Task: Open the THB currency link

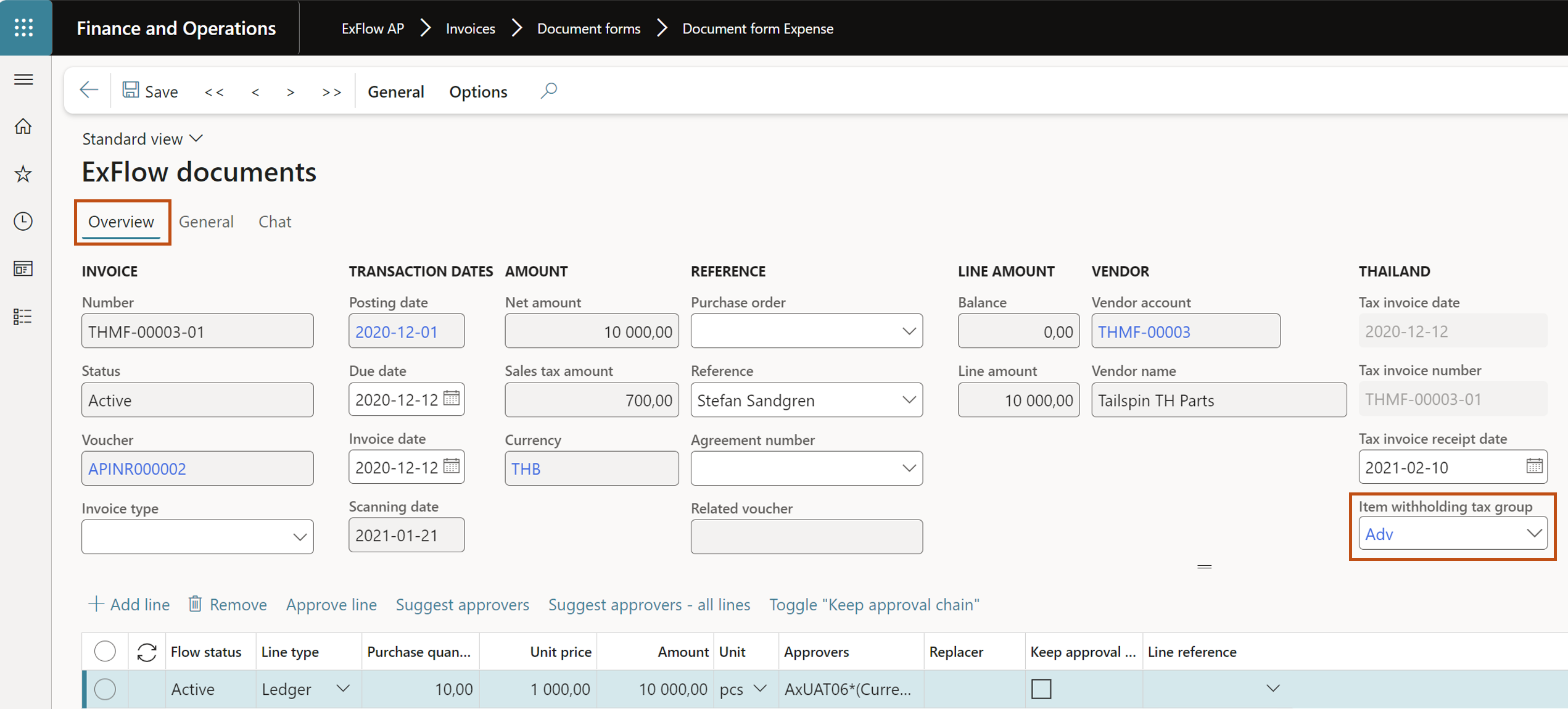Action: (x=526, y=469)
